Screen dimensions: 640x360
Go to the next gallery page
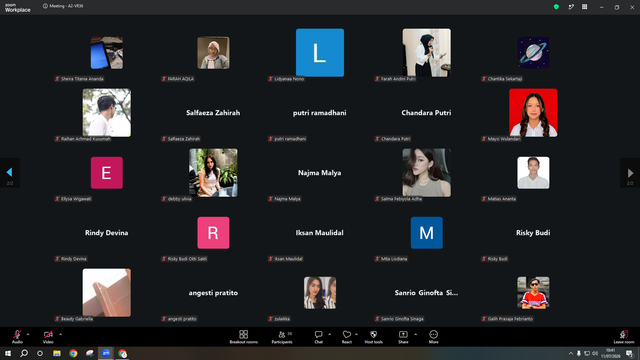[x=630, y=173]
